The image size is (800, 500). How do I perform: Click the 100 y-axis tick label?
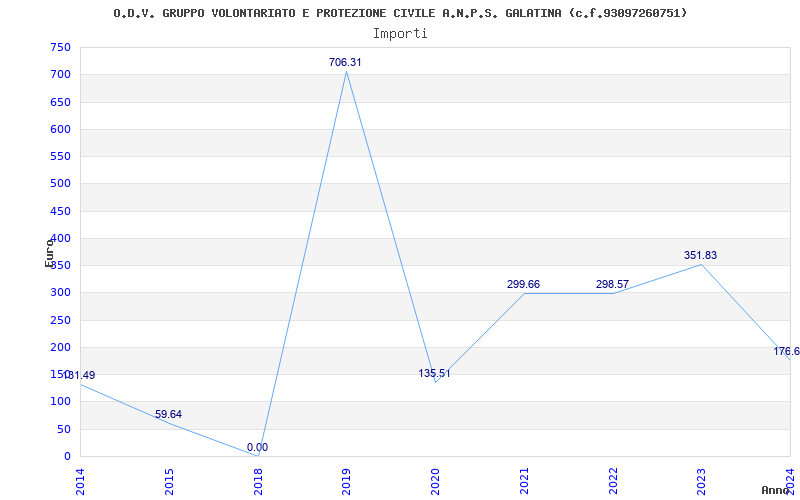click(x=60, y=402)
